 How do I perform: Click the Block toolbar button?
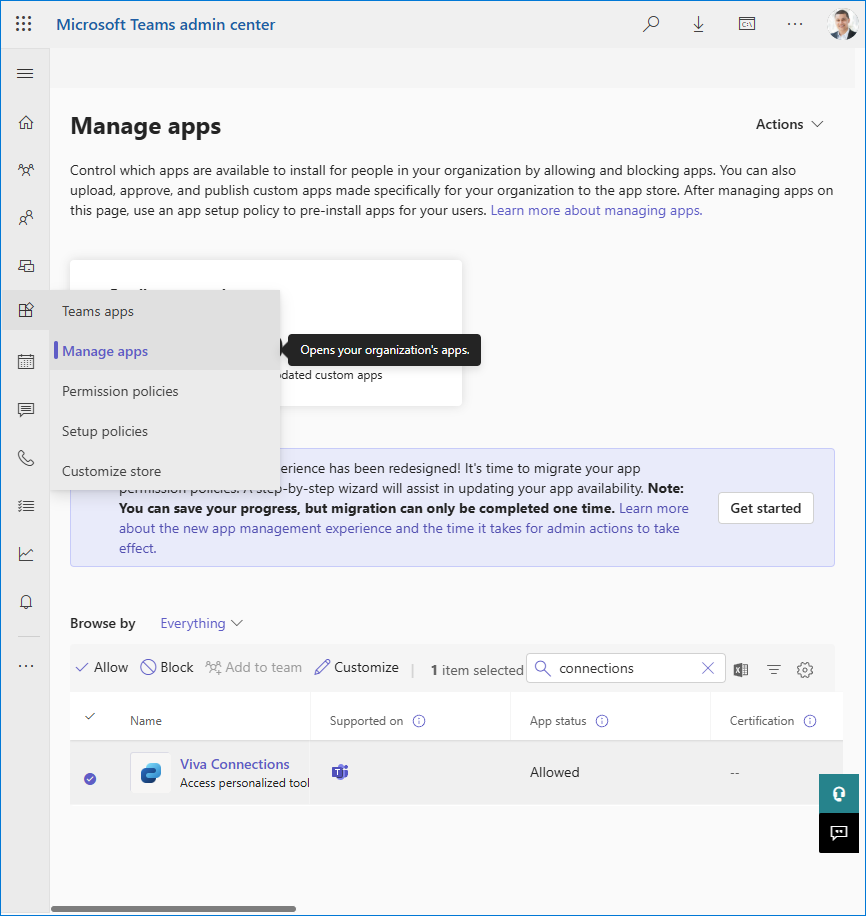(167, 668)
